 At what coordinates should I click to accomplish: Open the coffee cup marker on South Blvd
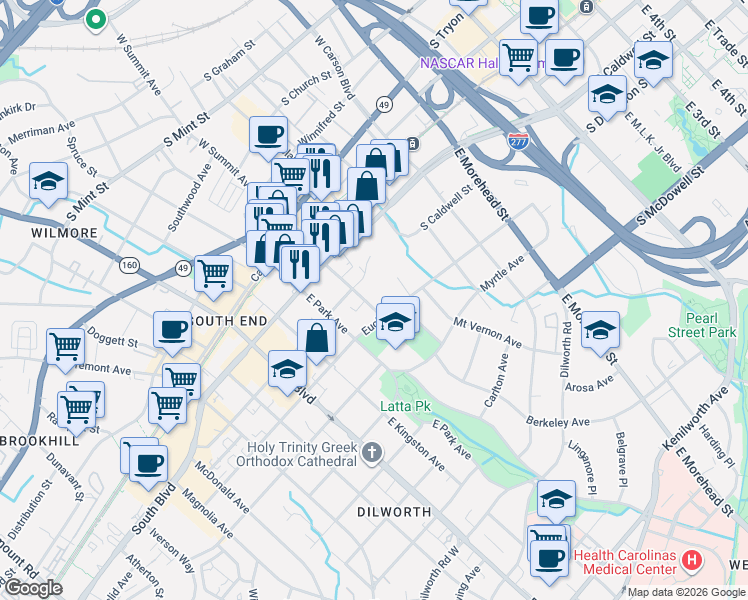[148, 467]
